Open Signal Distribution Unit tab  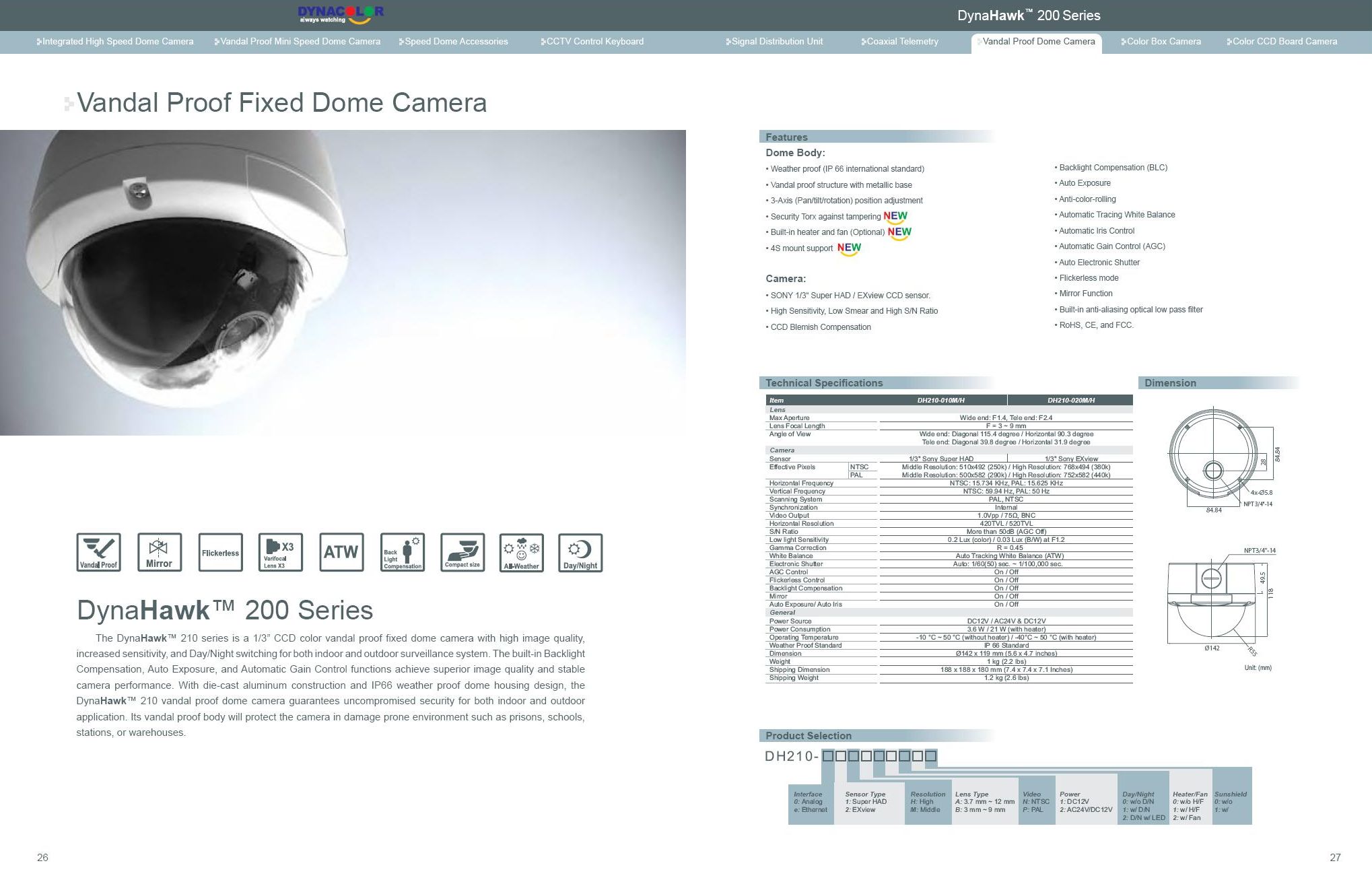pyautogui.click(x=774, y=42)
